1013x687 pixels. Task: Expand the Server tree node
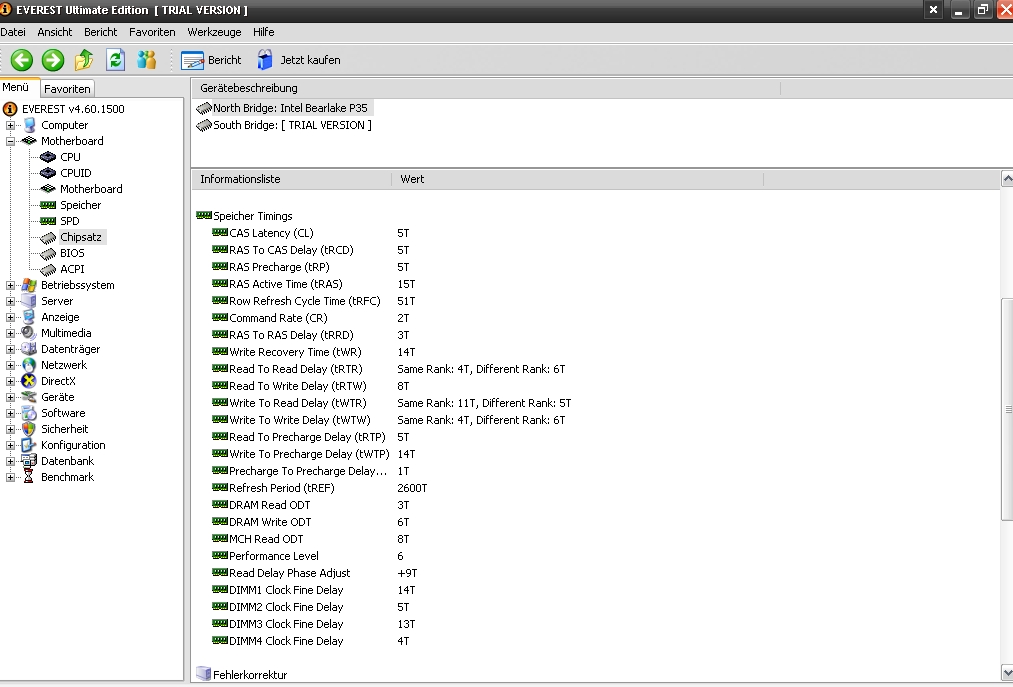10,301
